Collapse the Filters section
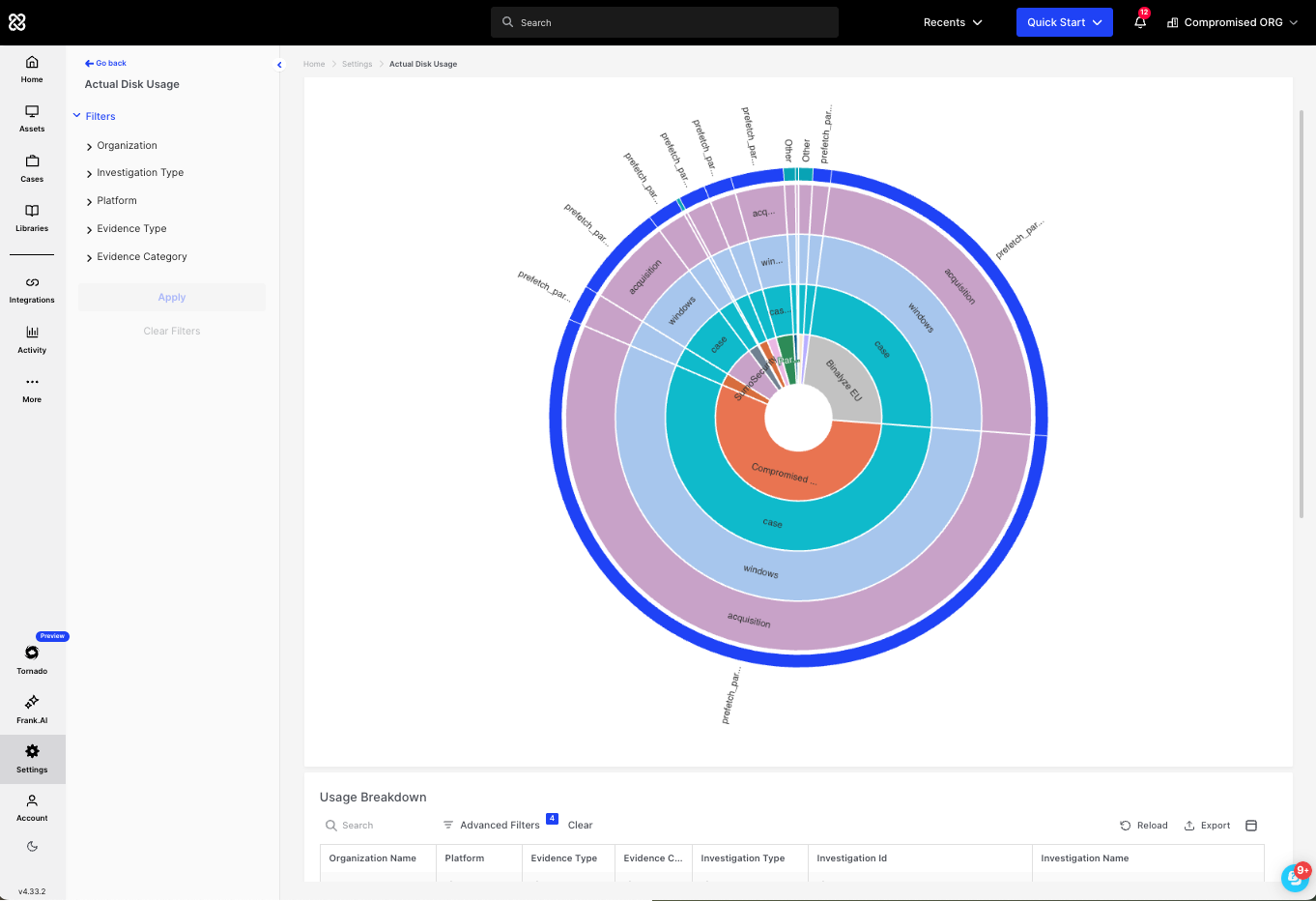Viewport: 1316px width, 901px height. click(x=94, y=116)
